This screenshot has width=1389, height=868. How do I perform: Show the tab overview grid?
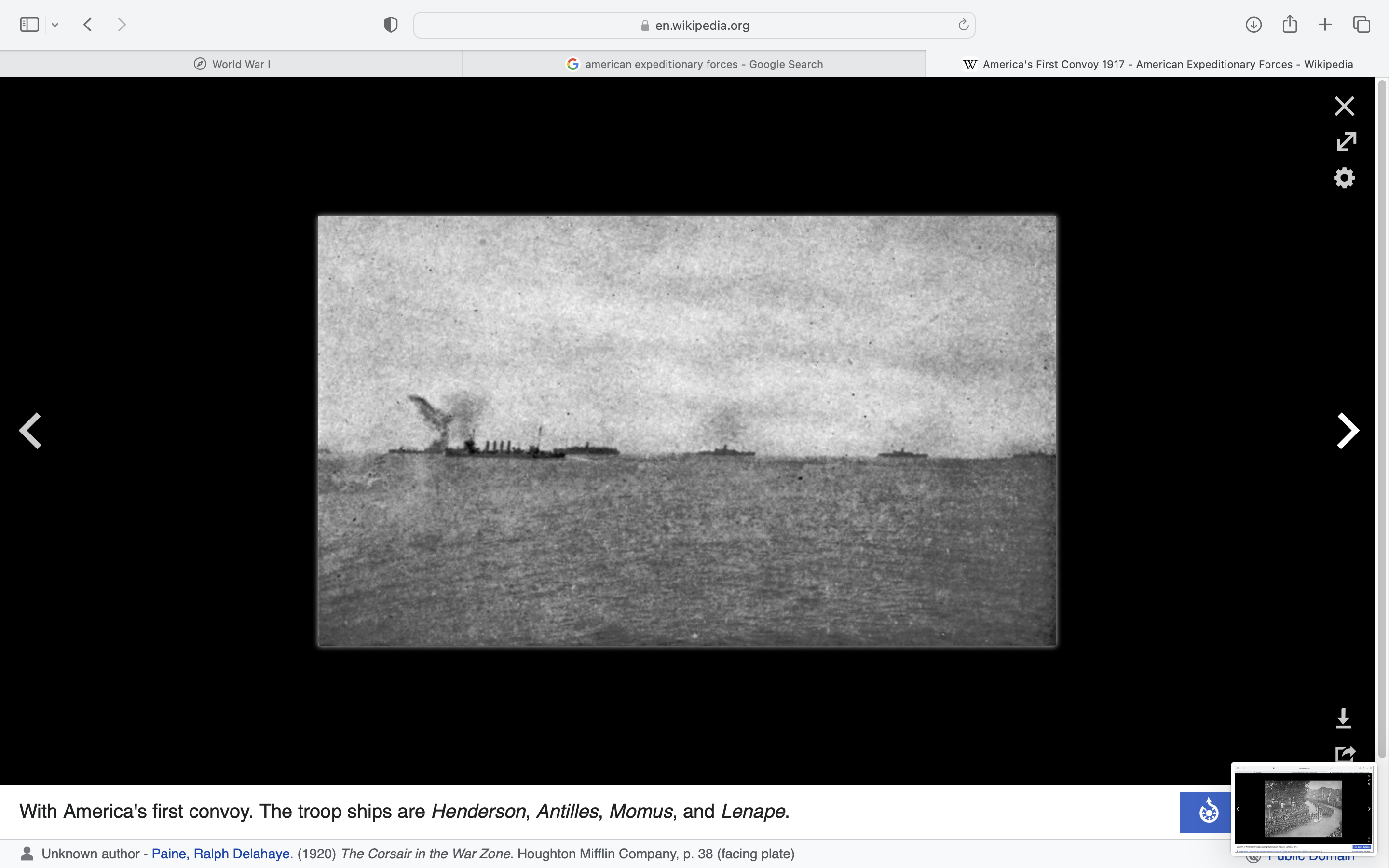coord(1362,25)
